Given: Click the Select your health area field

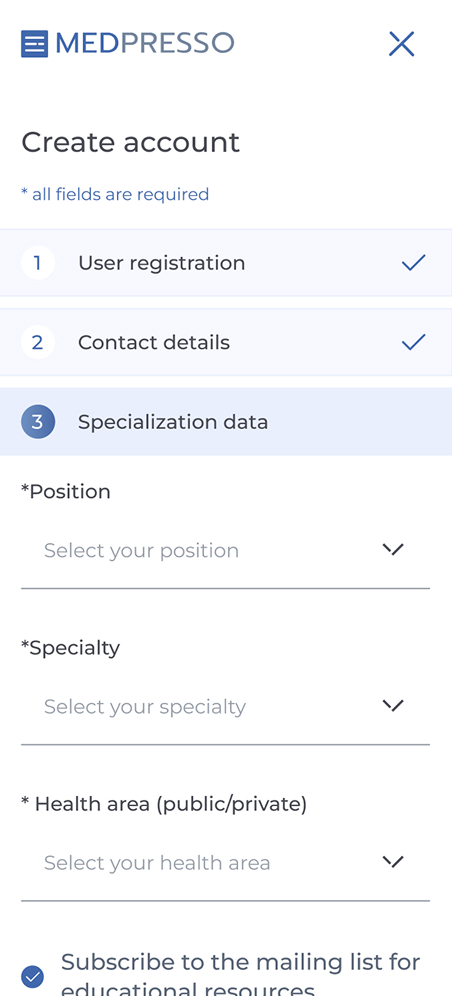Looking at the screenshot, I should click(x=225, y=863).
